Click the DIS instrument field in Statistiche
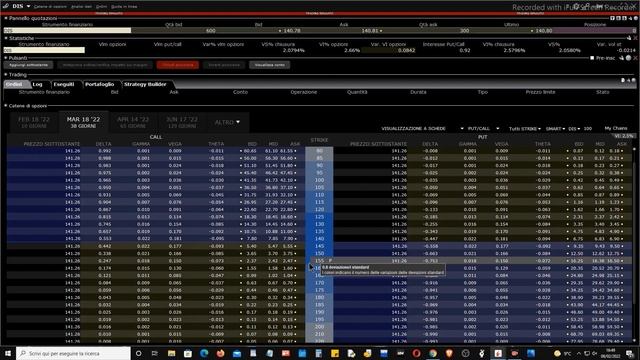640x360 pixels. click(44, 50)
